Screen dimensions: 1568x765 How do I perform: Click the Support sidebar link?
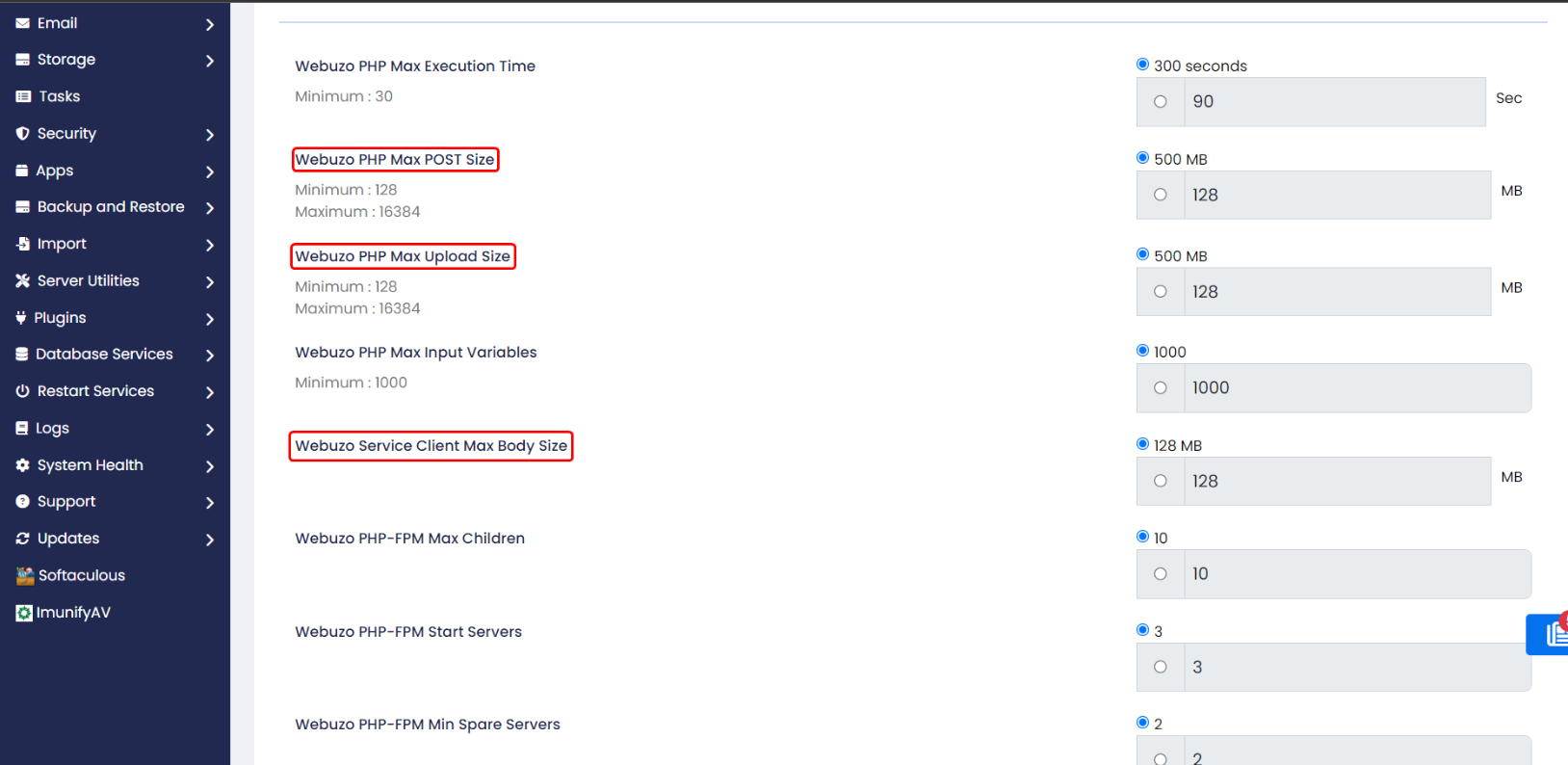tap(66, 502)
